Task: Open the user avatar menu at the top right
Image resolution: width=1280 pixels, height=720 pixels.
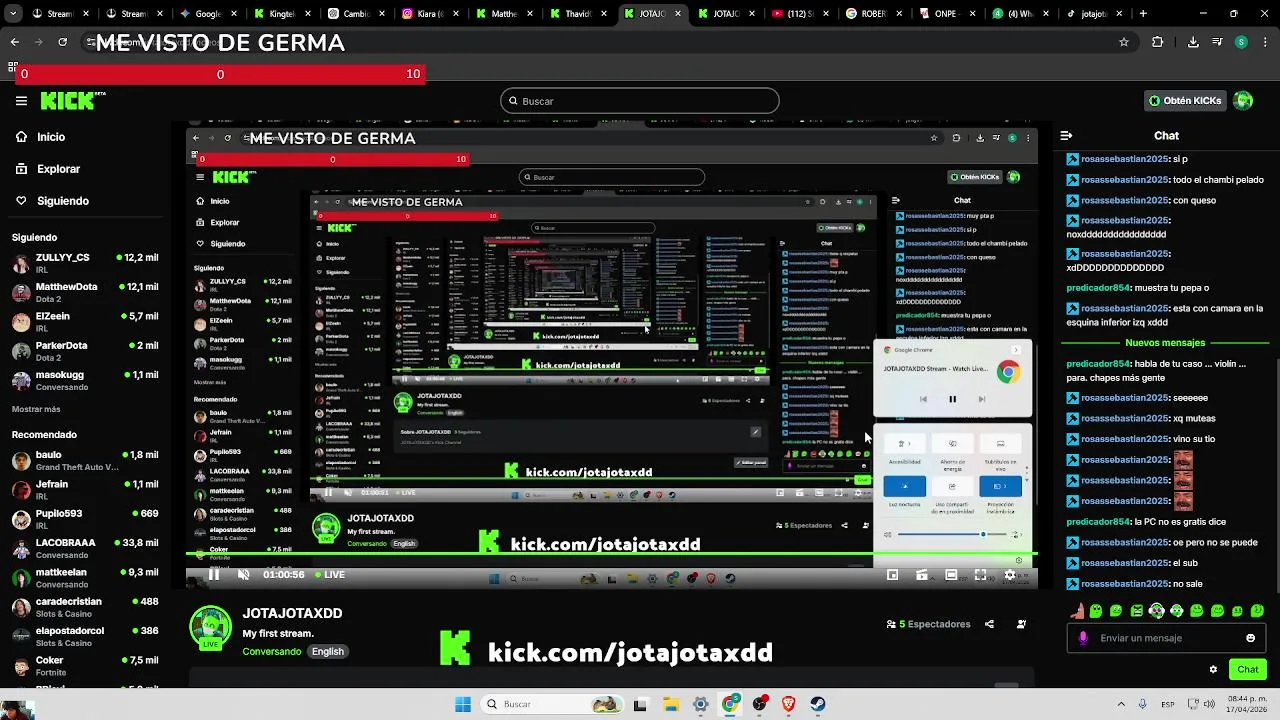Action: tap(1243, 101)
